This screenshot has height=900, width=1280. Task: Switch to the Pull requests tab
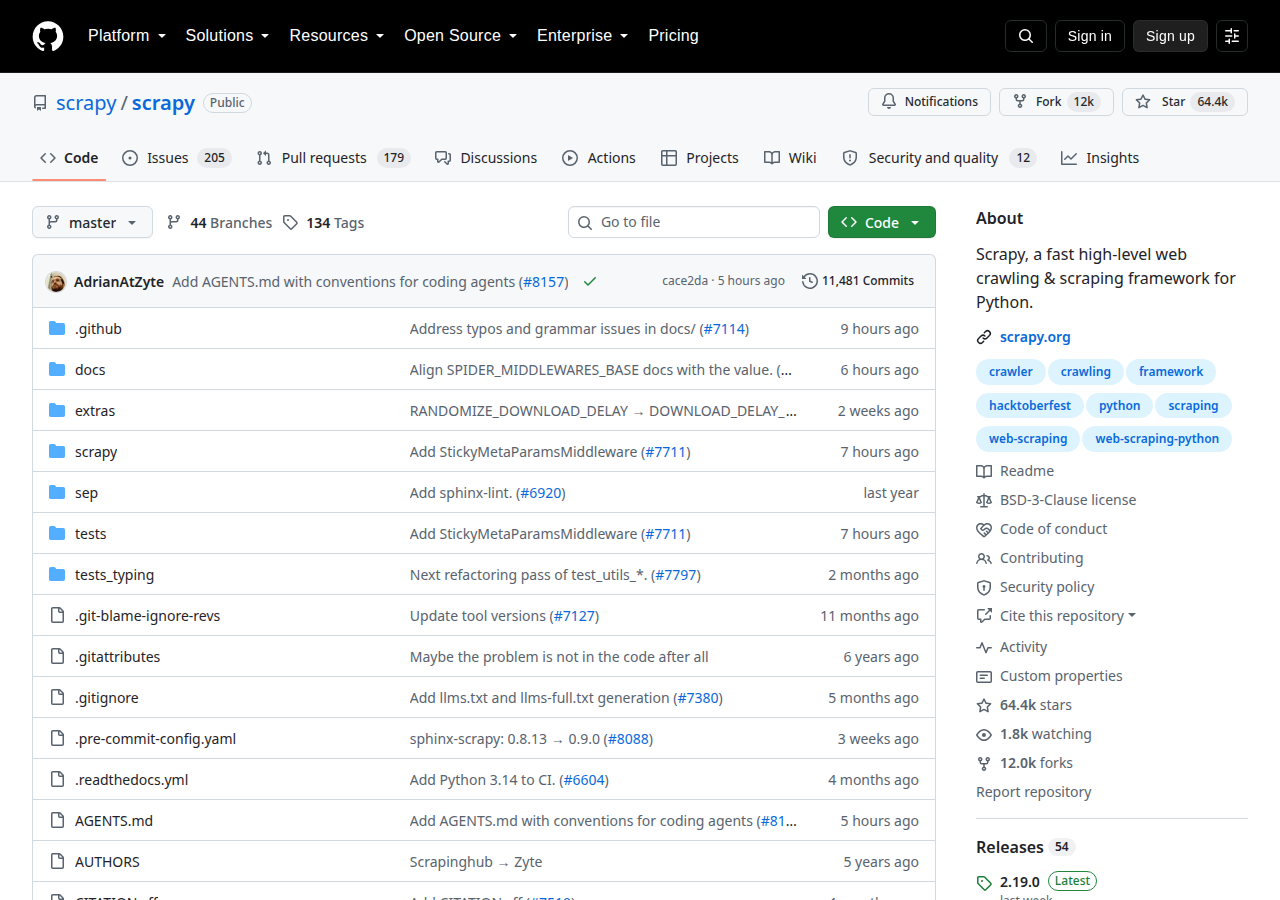333,158
